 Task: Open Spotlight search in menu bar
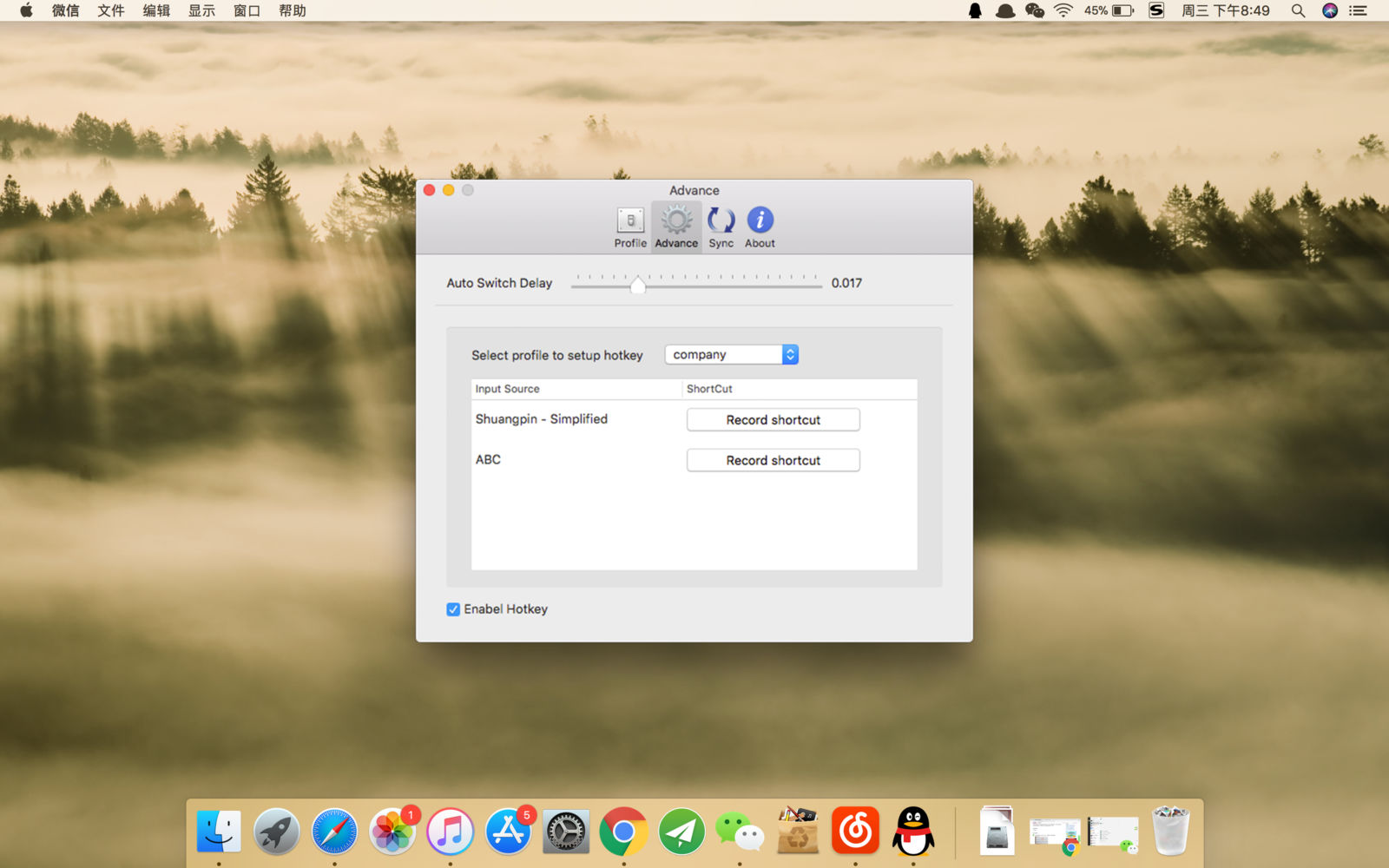click(1298, 10)
